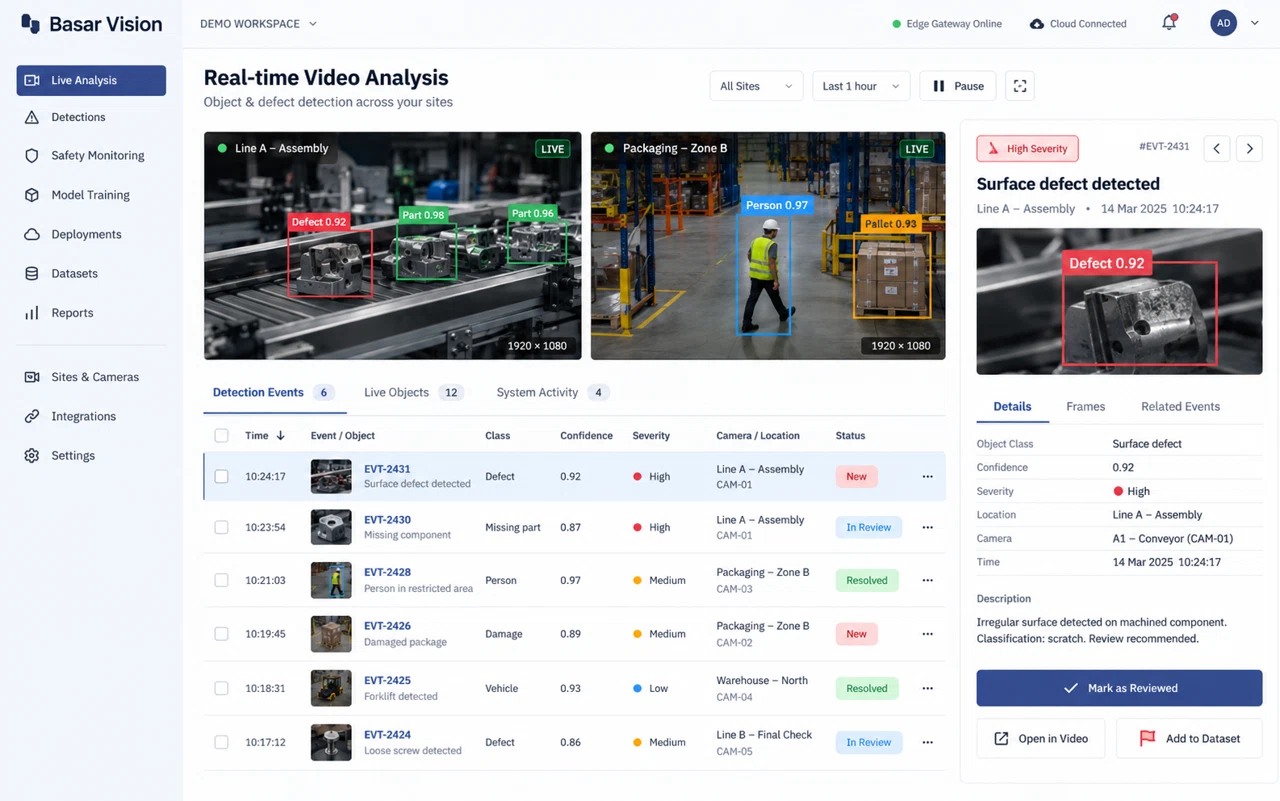Switch to the System Activity tab
The image size is (1280, 801).
tap(552, 393)
